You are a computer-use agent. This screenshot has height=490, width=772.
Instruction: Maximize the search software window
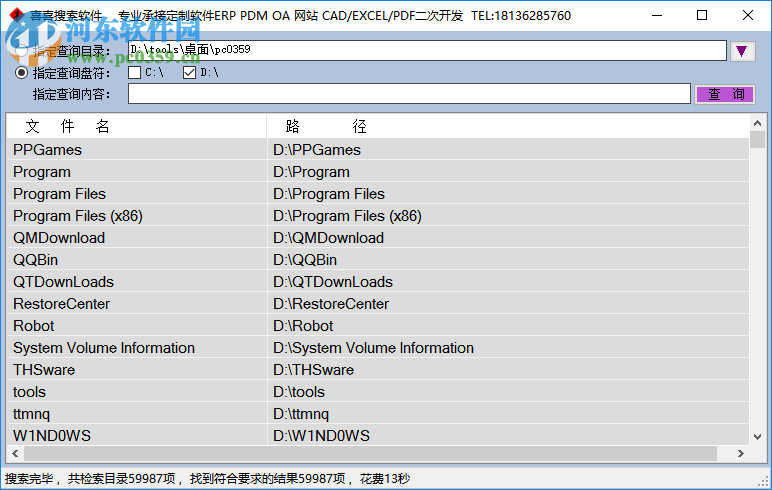coord(702,15)
